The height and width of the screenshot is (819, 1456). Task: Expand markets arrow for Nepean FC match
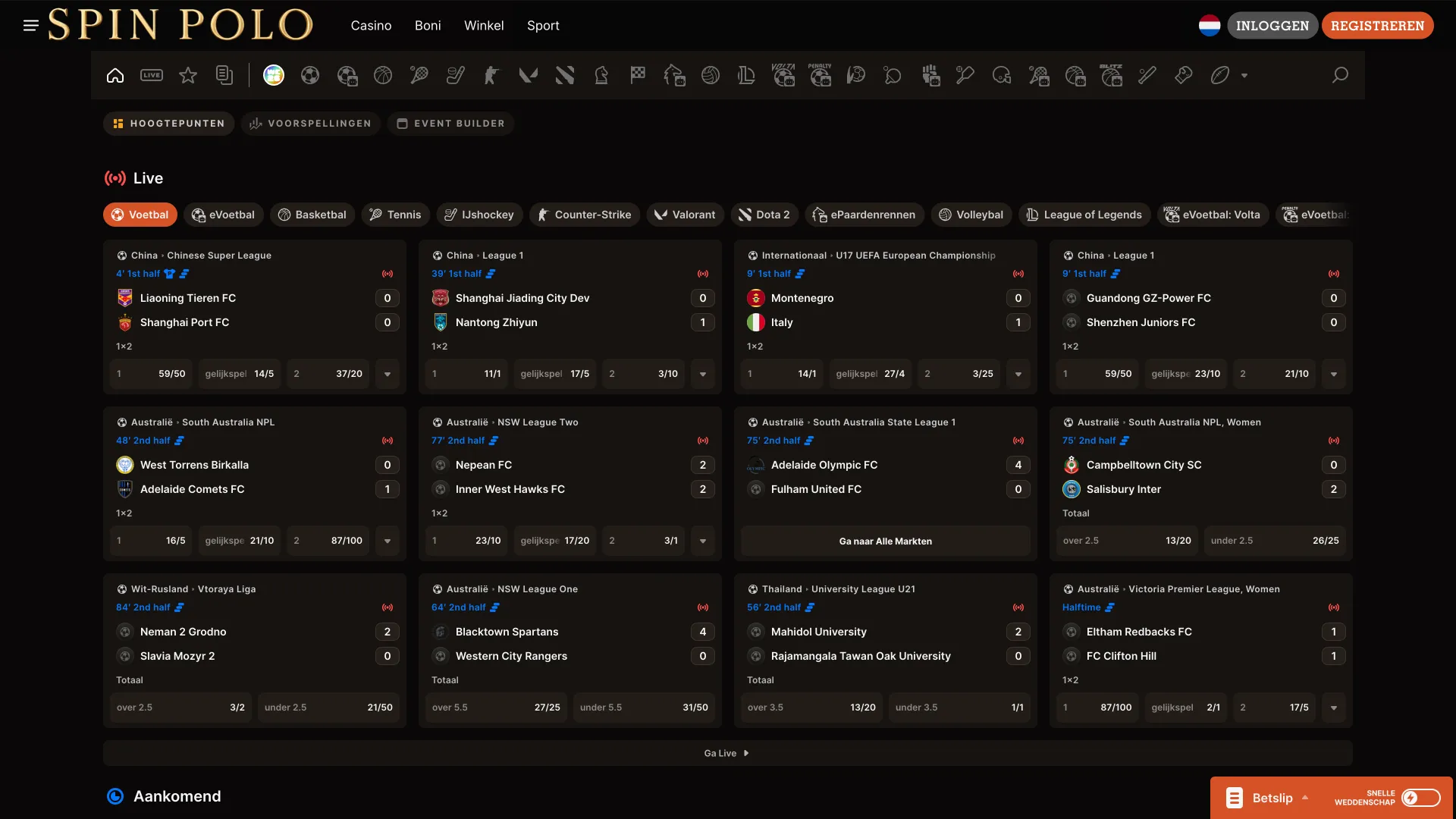tap(703, 541)
